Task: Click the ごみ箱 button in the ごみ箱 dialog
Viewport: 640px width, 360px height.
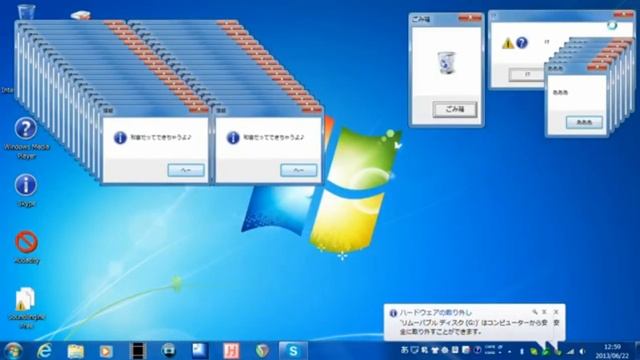Action: click(x=455, y=109)
